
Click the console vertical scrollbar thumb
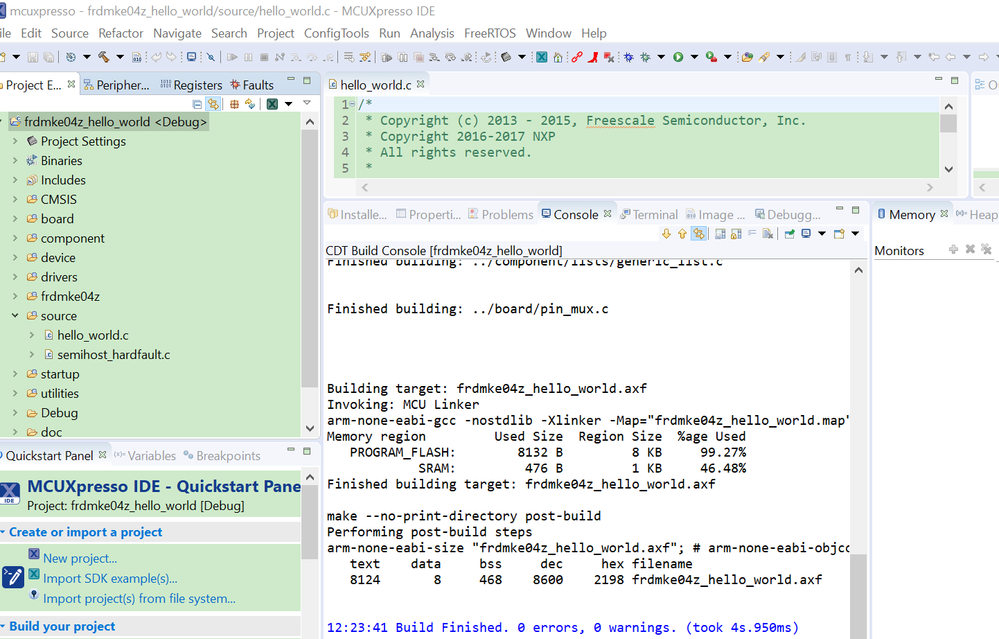[858, 596]
